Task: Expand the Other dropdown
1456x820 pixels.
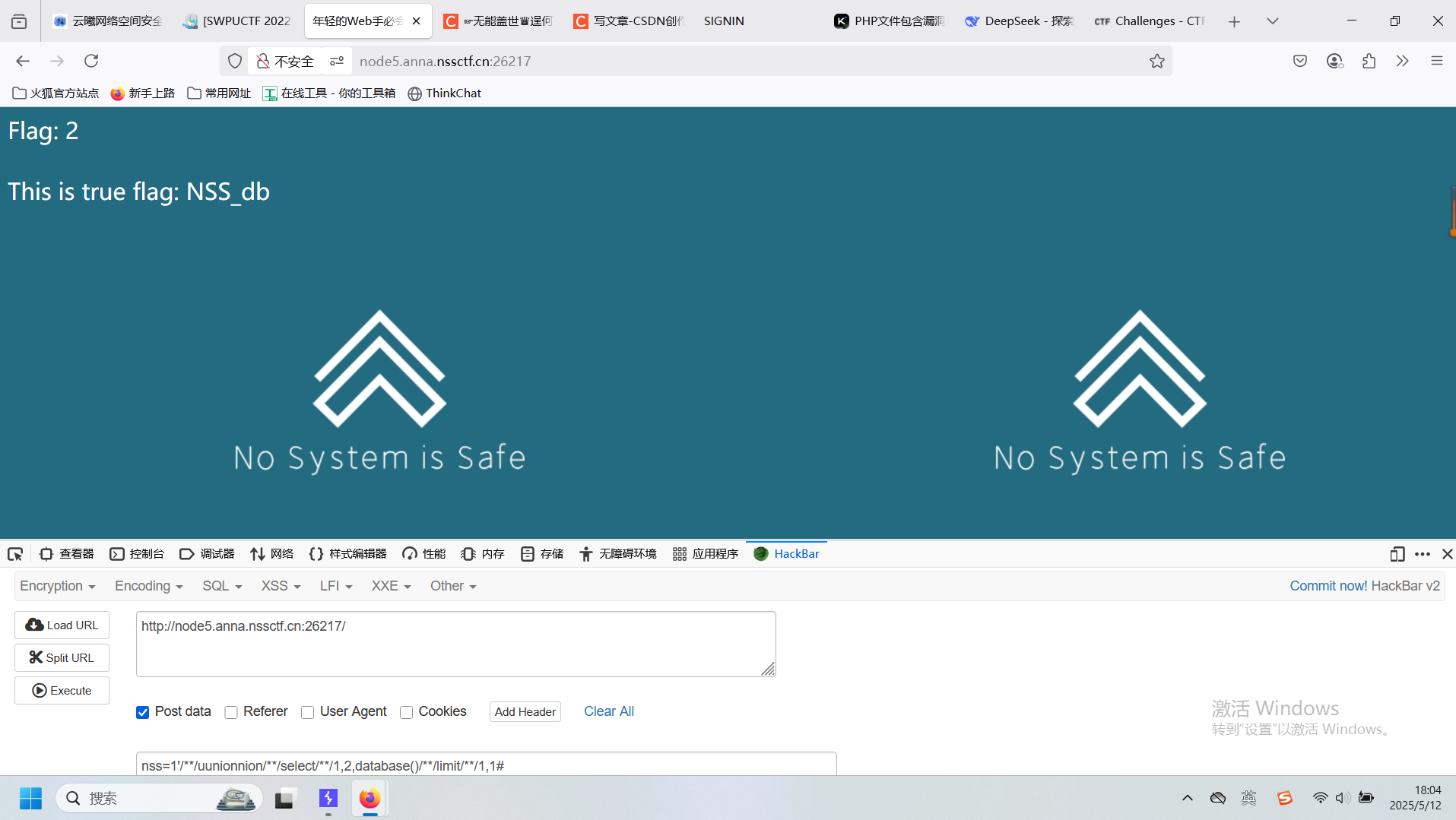Action: pyautogui.click(x=453, y=586)
